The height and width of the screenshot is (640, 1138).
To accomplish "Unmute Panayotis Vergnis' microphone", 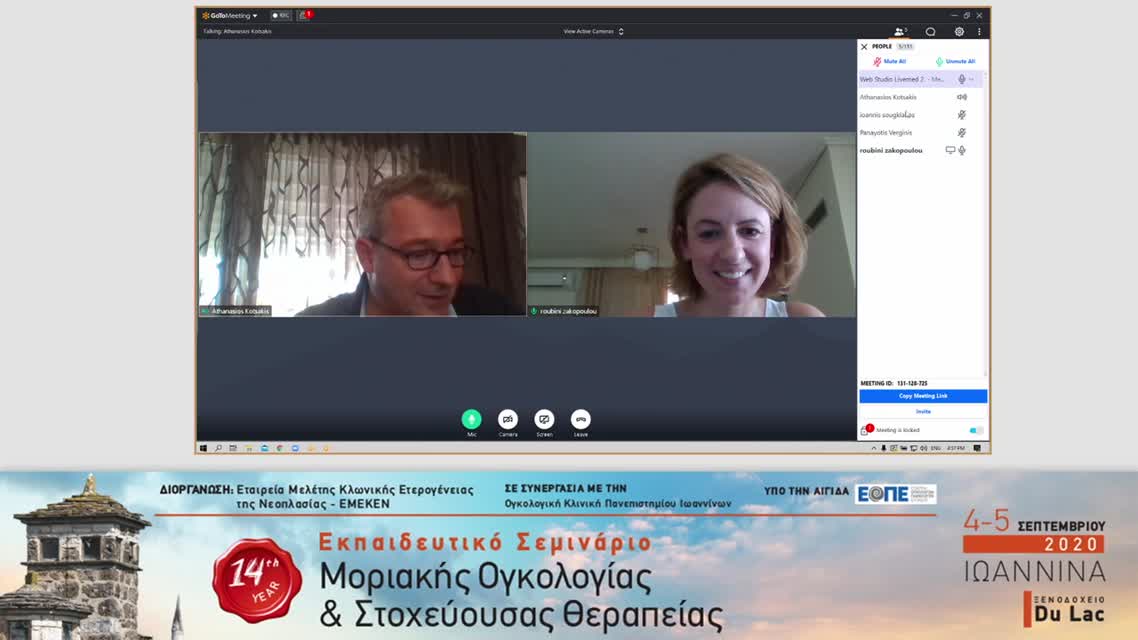I will click(x=962, y=132).
